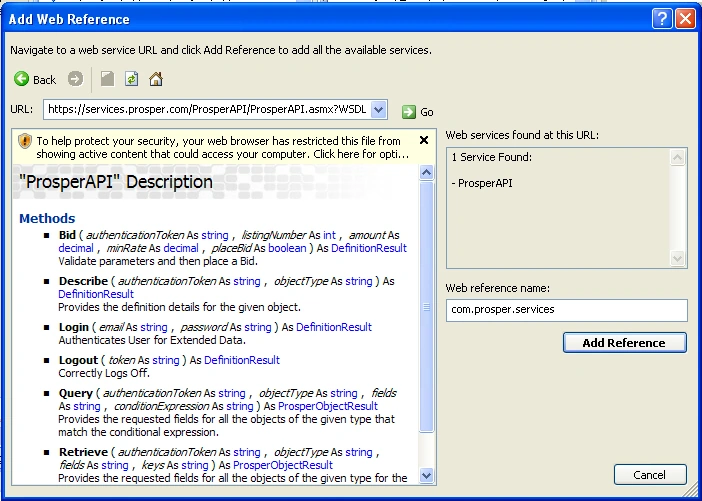This screenshot has width=702, height=501.
Task: Click the Go text label
Action: [427, 112]
